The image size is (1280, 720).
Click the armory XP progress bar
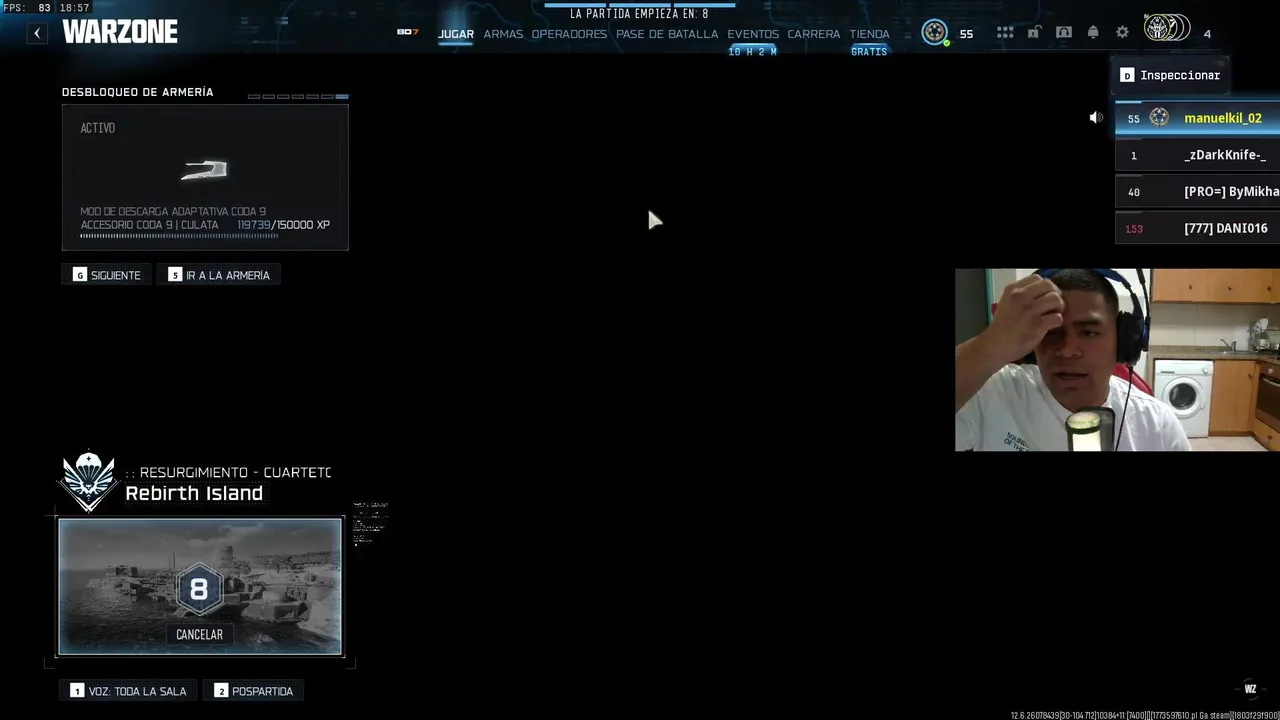[205, 237]
